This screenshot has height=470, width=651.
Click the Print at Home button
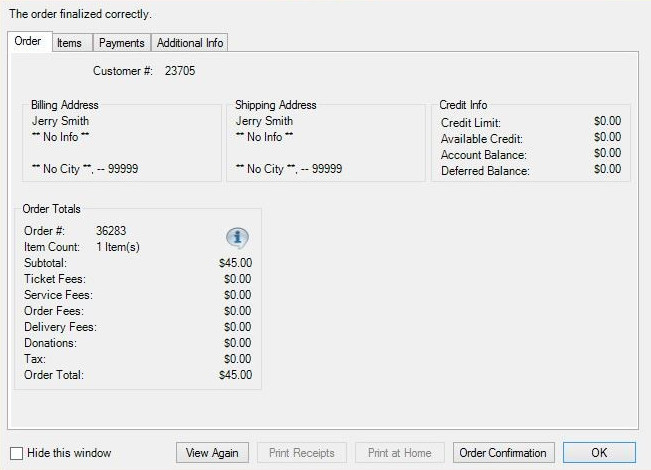pyautogui.click(x=399, y=453)
